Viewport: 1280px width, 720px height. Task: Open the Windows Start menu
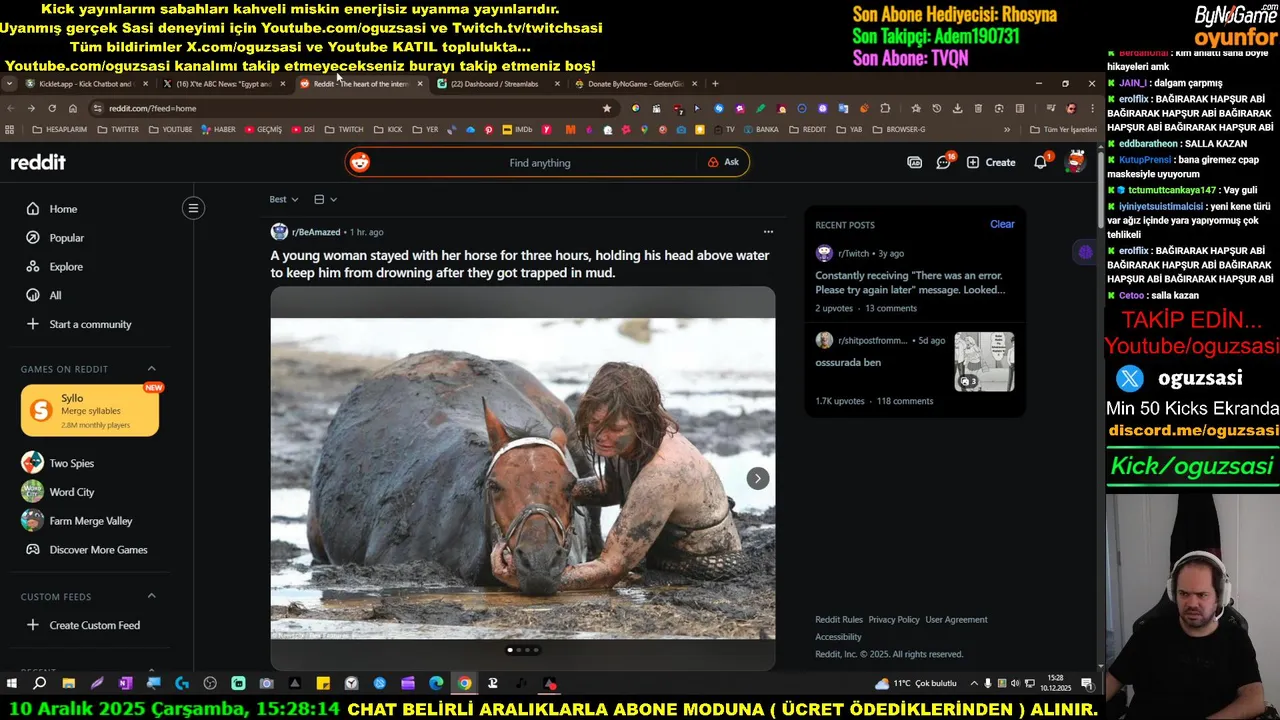(x=12, y=684)
